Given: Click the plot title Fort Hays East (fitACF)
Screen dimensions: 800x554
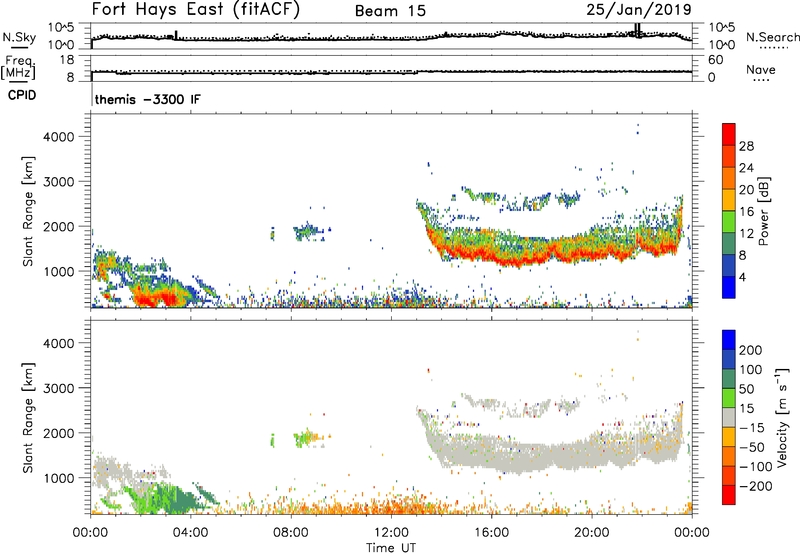Looking at the screenshot, I should (196, 10).
